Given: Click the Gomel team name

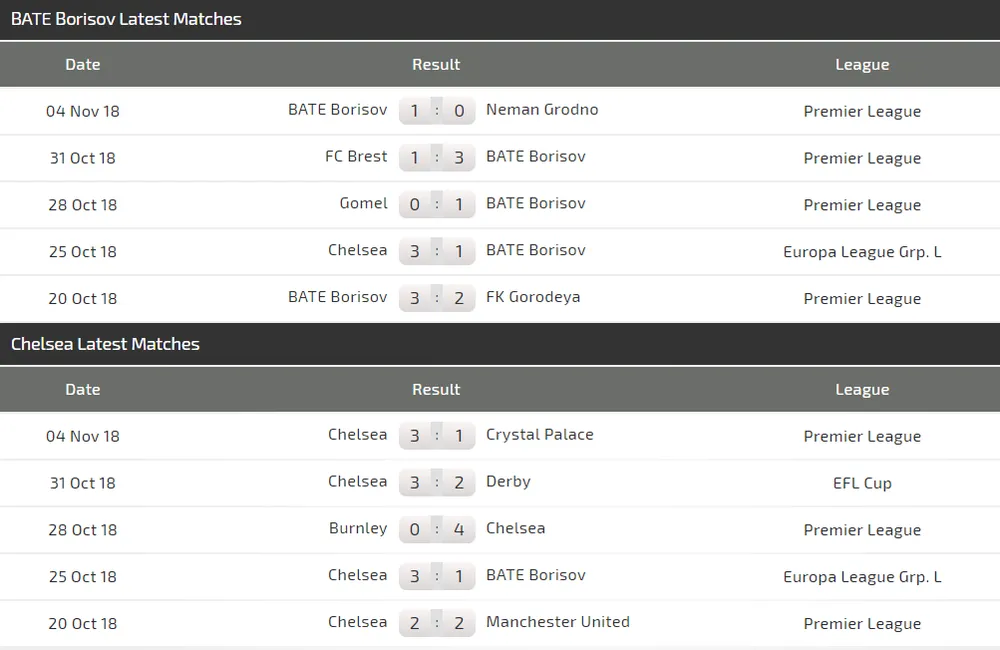Looking at the screenshot, I should pos(363,204).
